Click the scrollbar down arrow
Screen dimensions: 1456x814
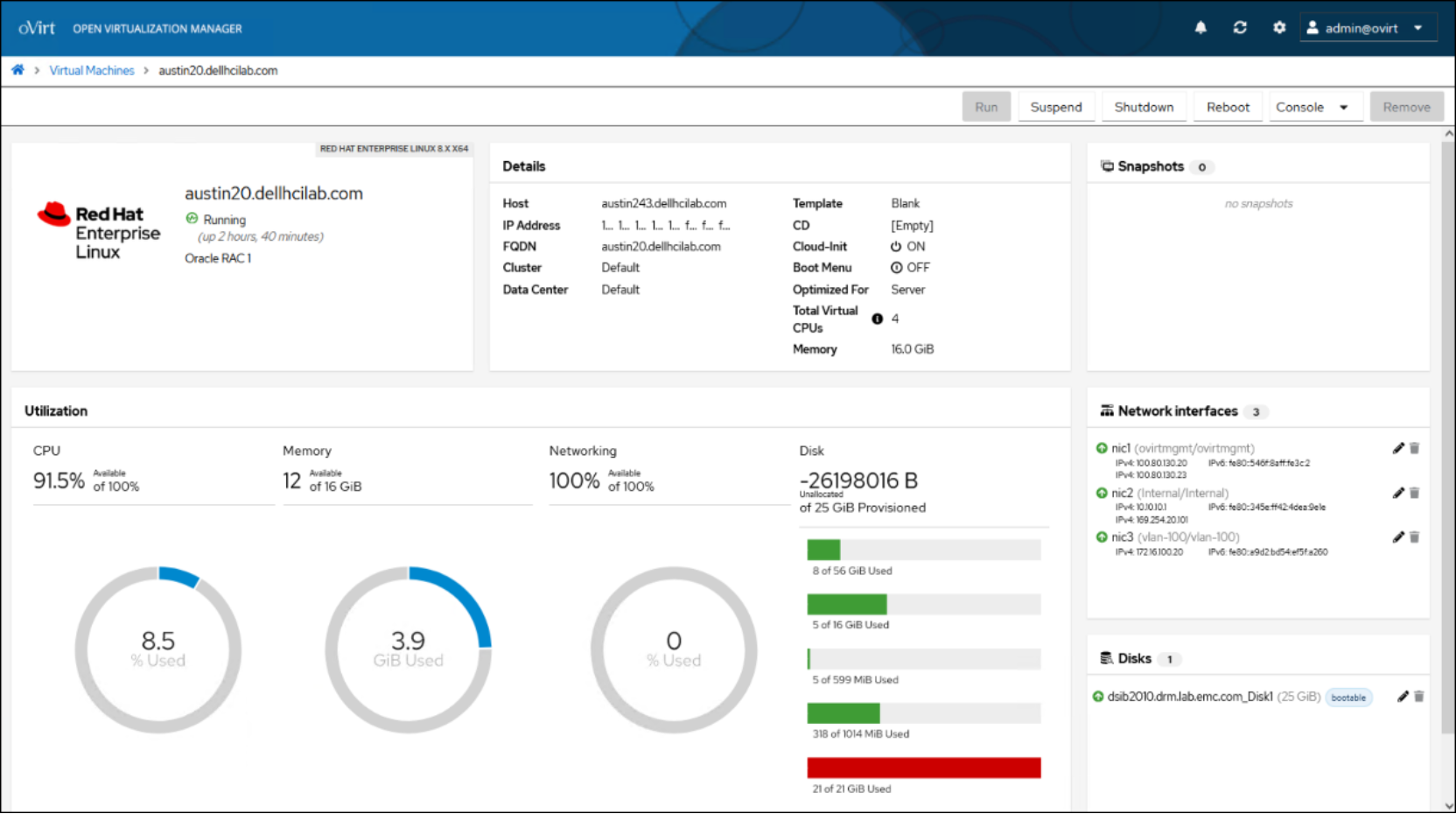click(x=1449, y=806)
